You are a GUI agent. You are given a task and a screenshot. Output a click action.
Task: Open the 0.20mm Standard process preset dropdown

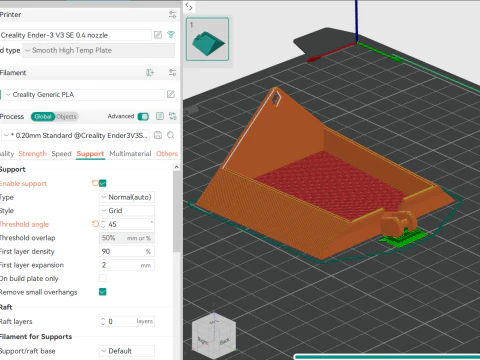tap(76, 135)
